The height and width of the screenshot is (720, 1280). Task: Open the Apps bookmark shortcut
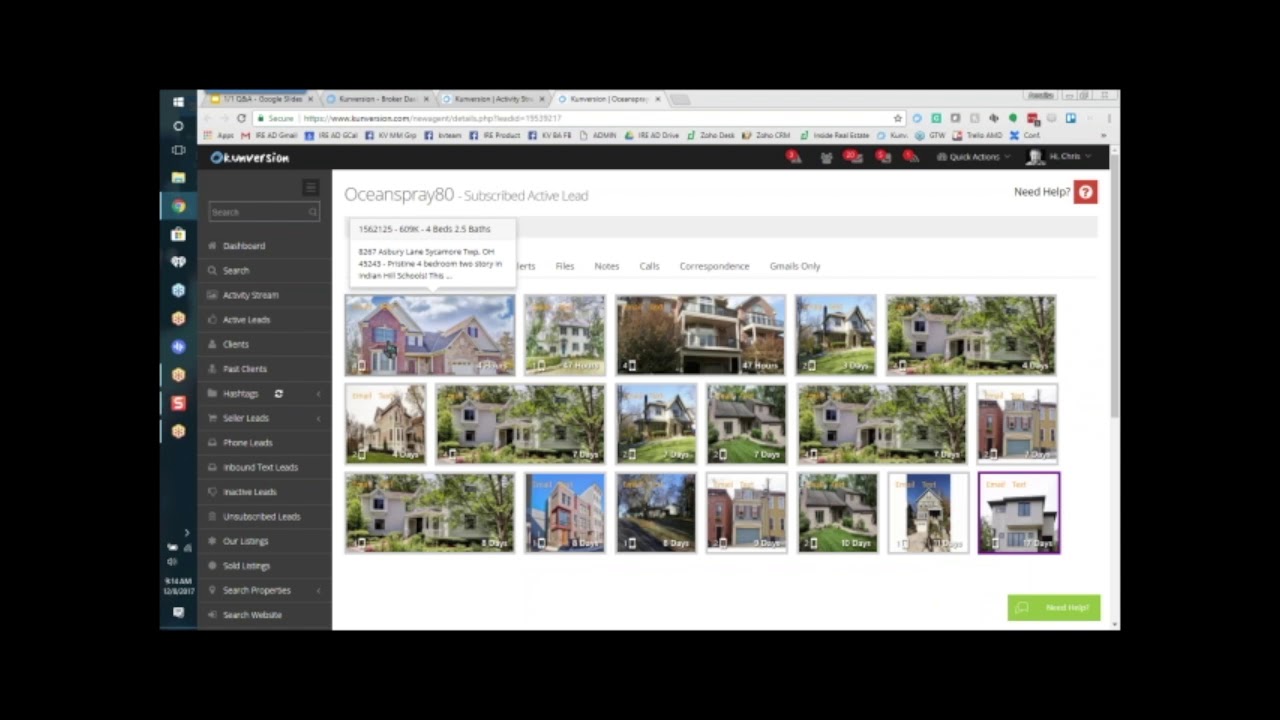pos(219,135)
